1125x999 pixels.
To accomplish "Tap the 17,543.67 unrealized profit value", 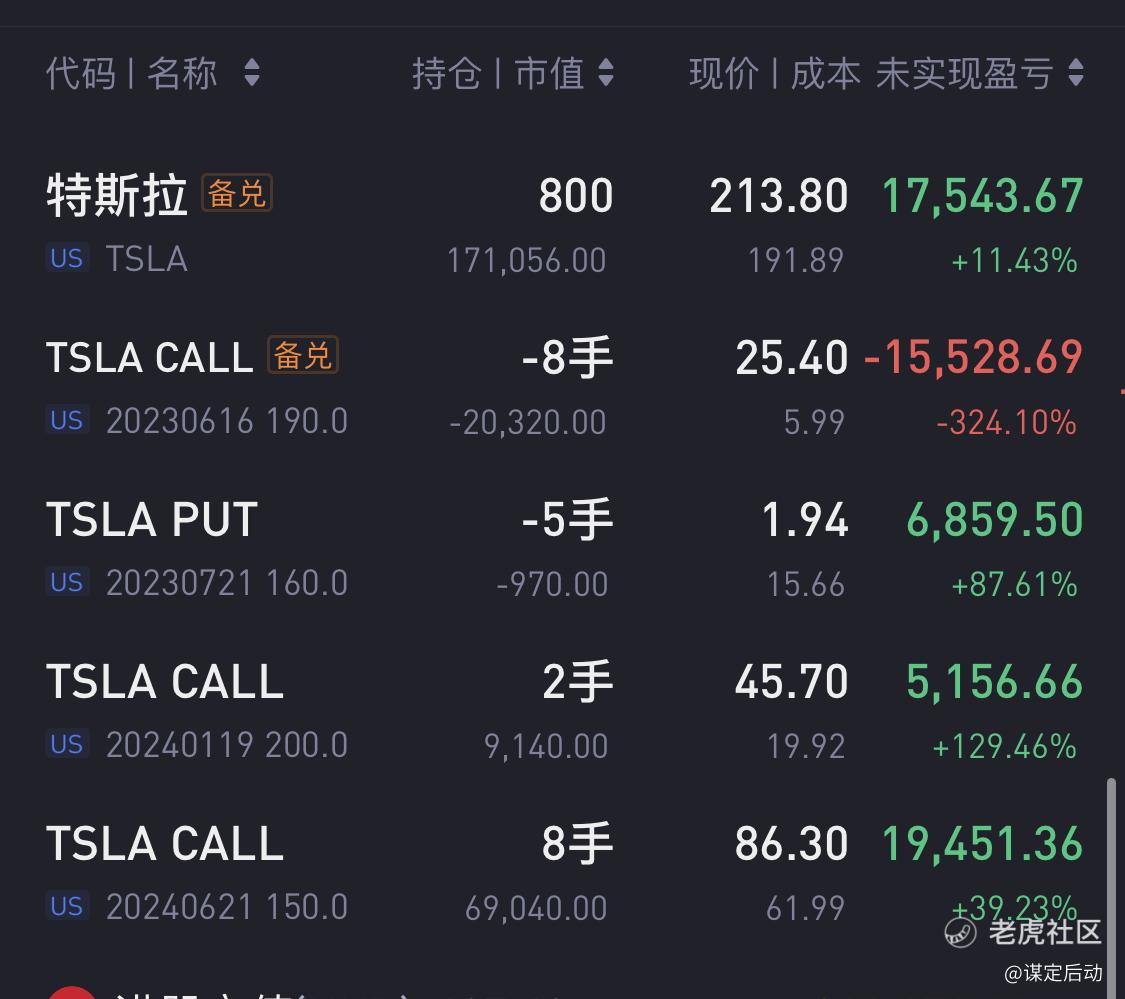I will [x=982, y=196].
